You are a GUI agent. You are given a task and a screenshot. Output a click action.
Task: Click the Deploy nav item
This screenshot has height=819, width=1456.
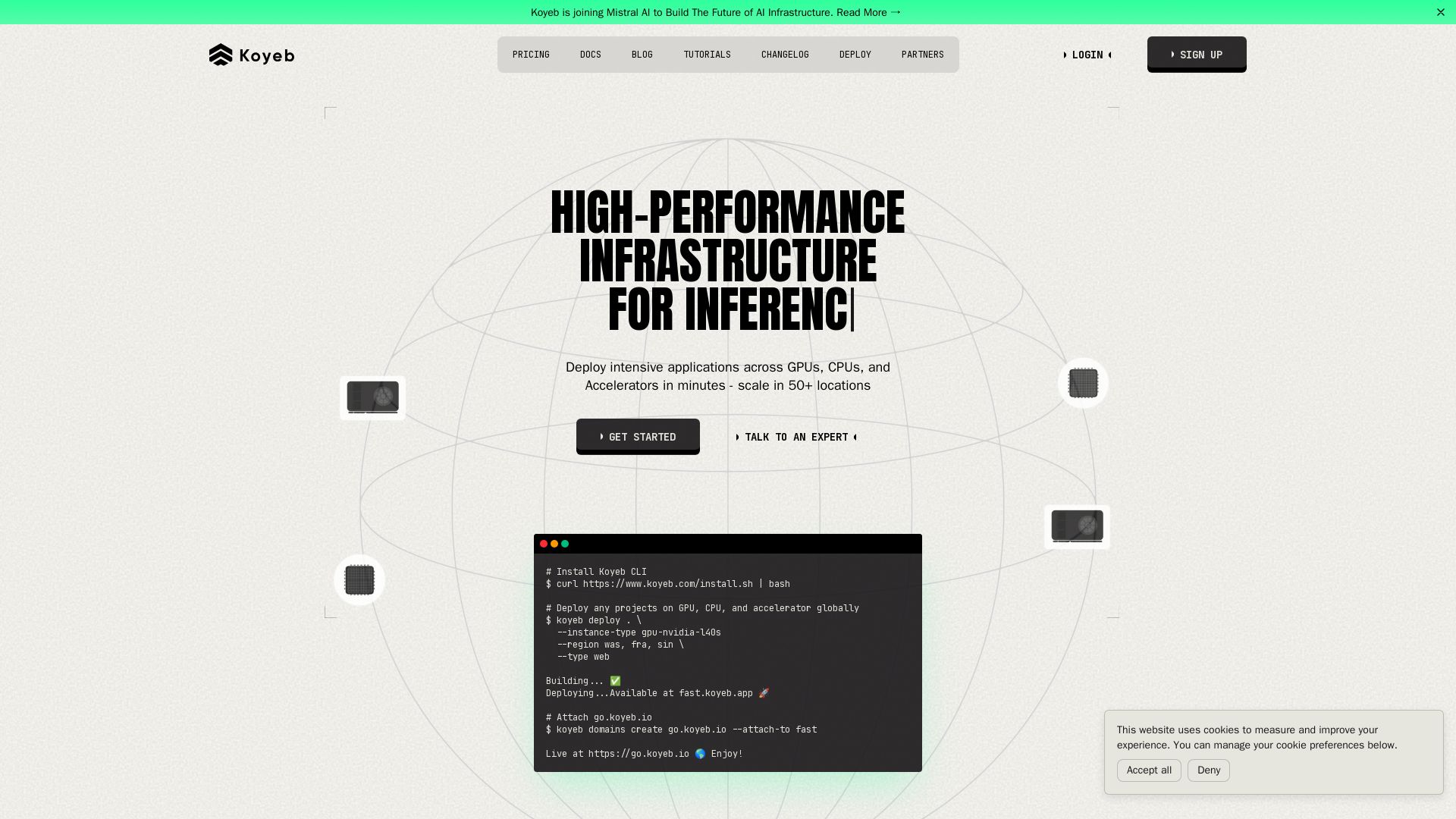[x=855, y=55]
